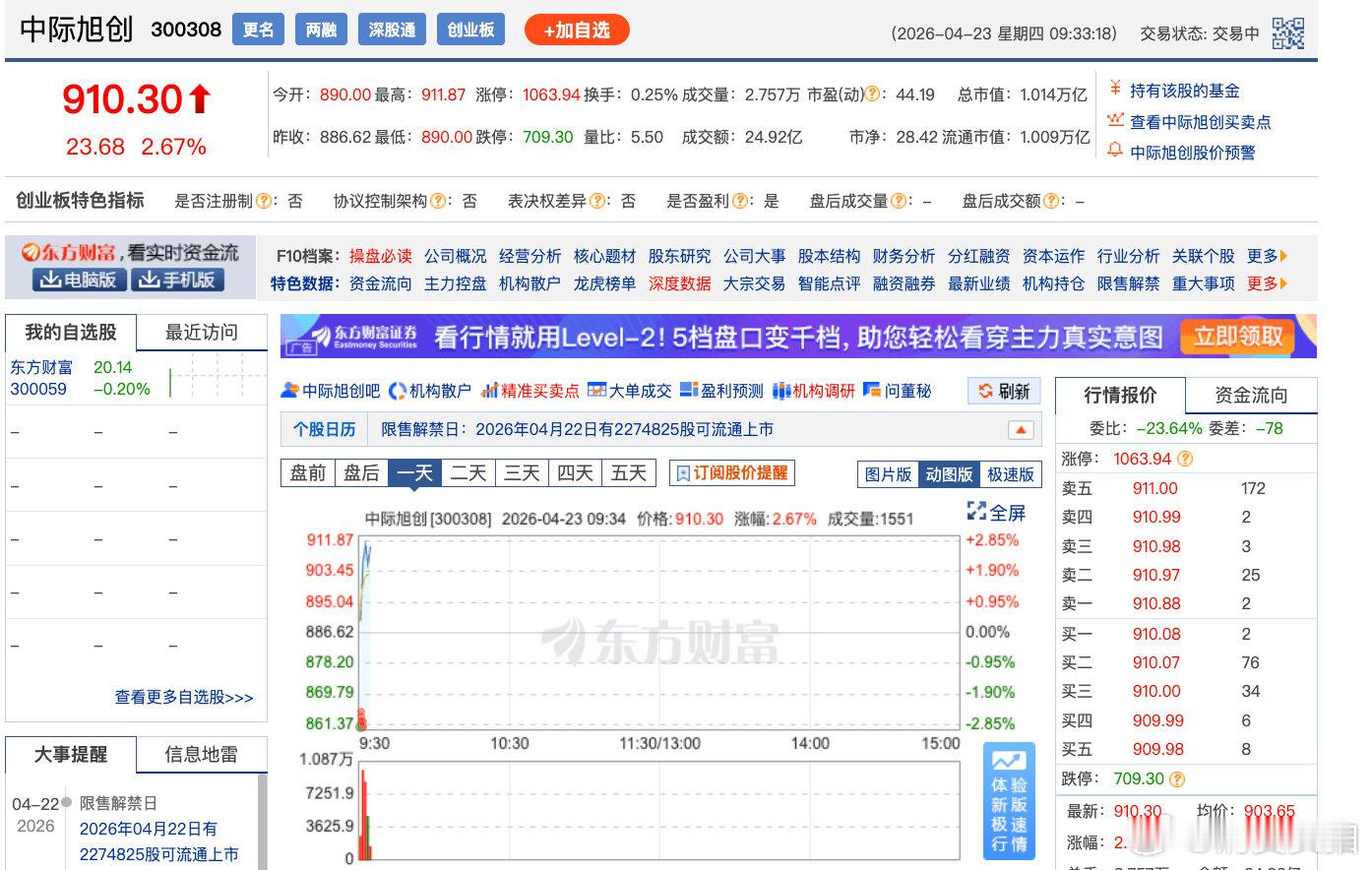The width and height of the screenshot is (1372, 870).
Task: Click the help icon beside 跌停 709.30
Action: coord(1176,778)
